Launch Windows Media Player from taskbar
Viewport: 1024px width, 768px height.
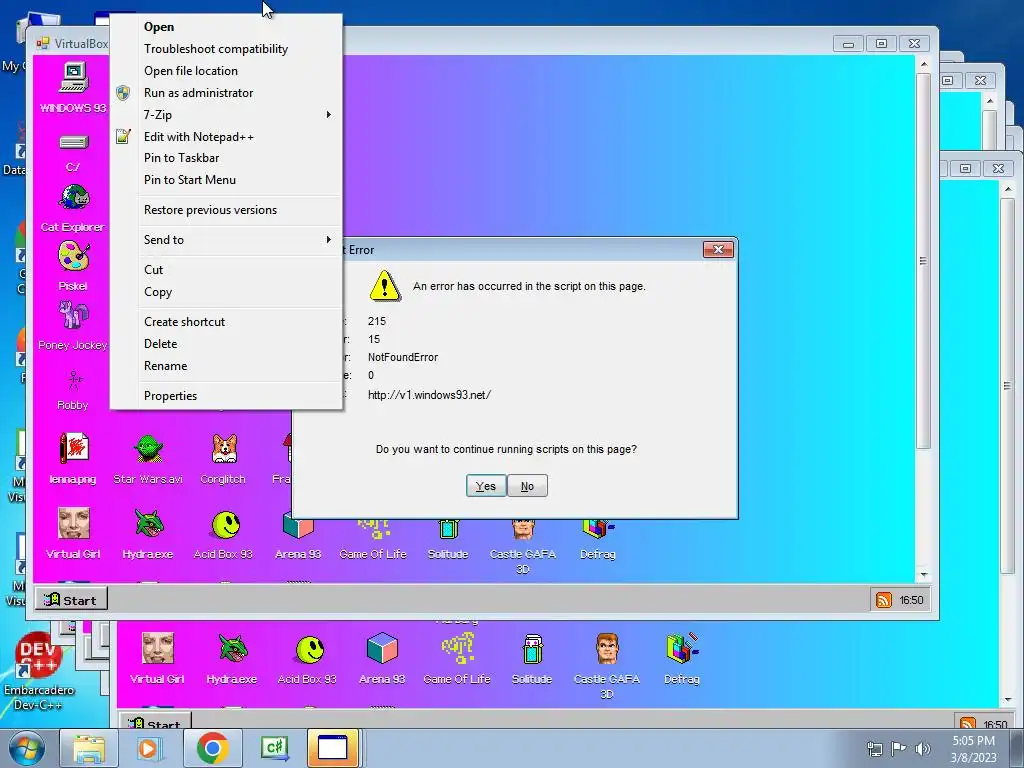pyautogui.click(x=148, y=748)
